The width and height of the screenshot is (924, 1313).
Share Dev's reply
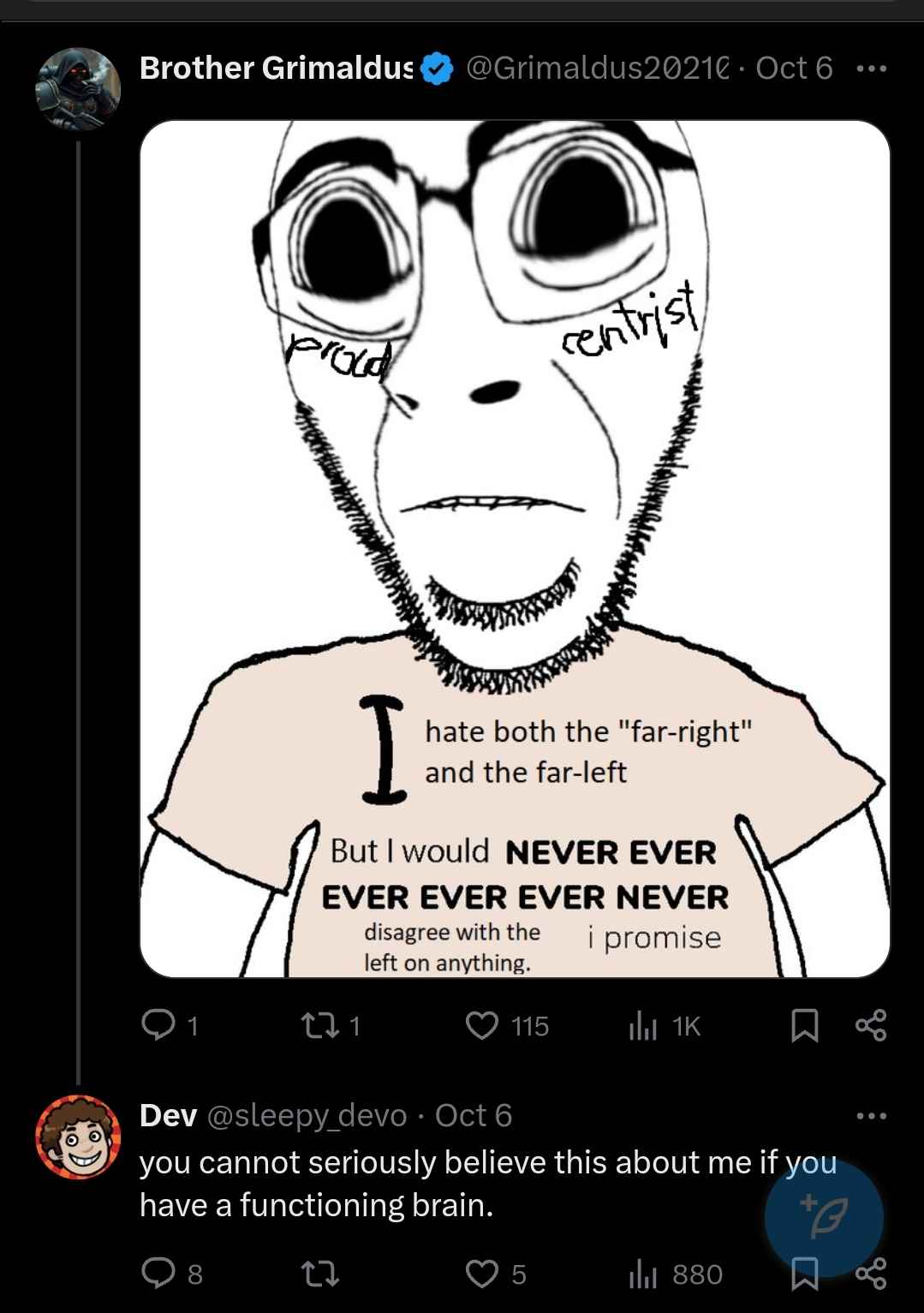click(871, 1274)
